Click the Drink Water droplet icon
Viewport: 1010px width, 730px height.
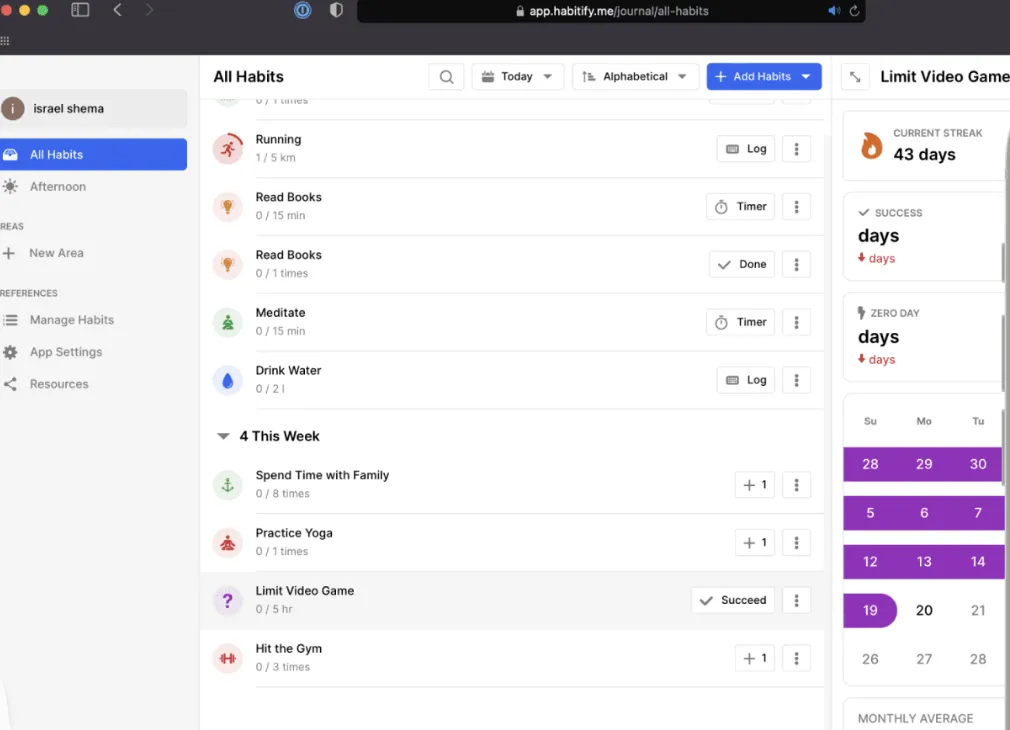[x=228, y=380]
